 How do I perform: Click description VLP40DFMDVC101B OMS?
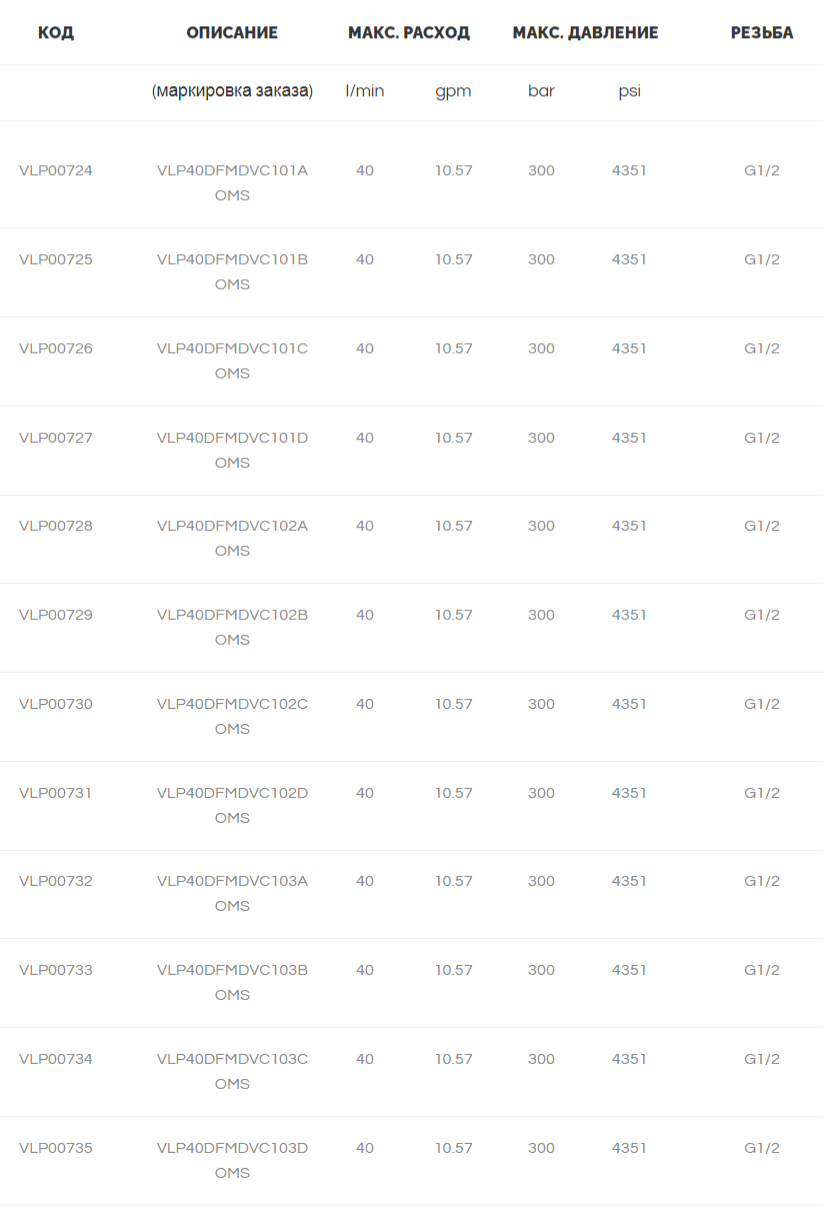[x=232, y=272]
